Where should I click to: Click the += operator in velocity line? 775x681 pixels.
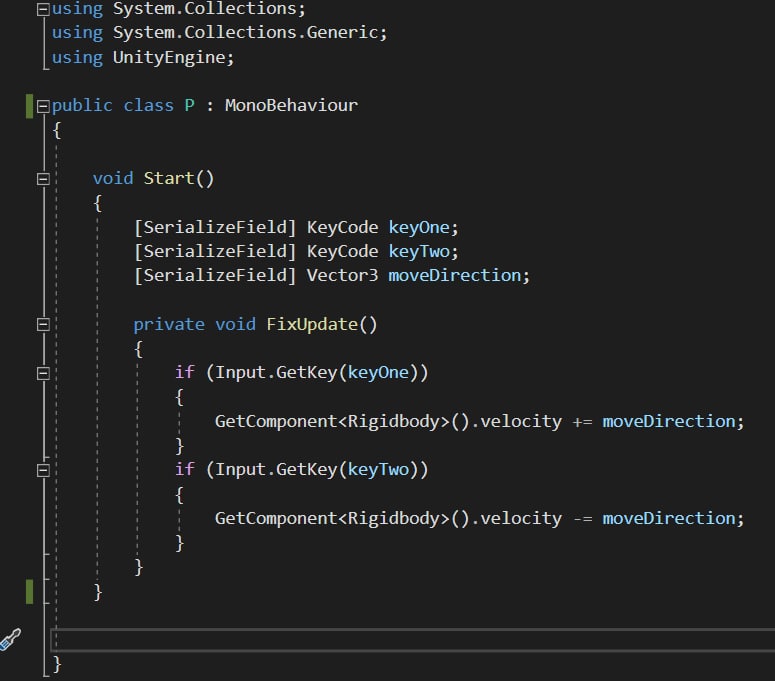582,422
